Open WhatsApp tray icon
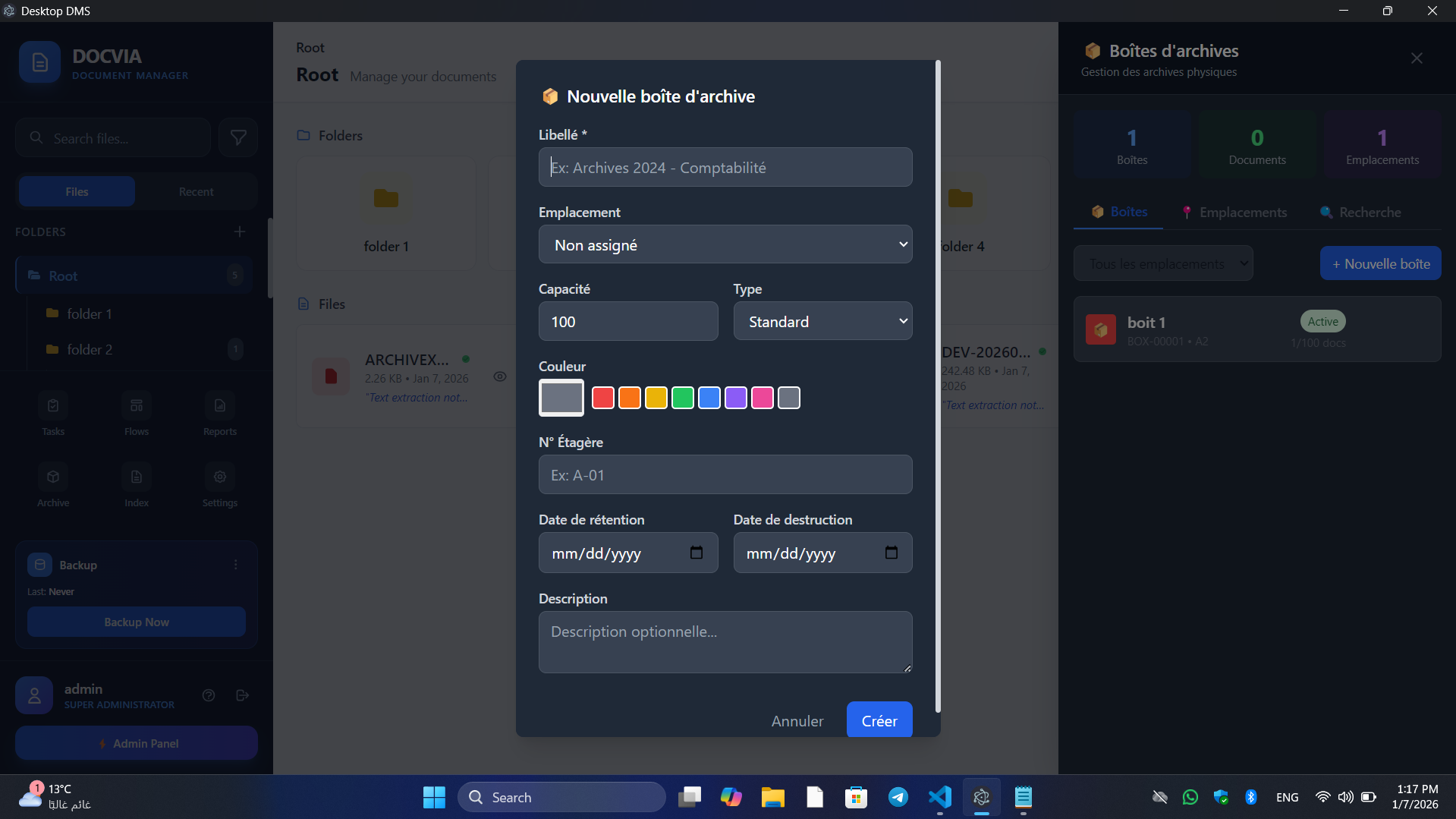The height and width of the screenshot is (819, 1456). pos(1190,797)
